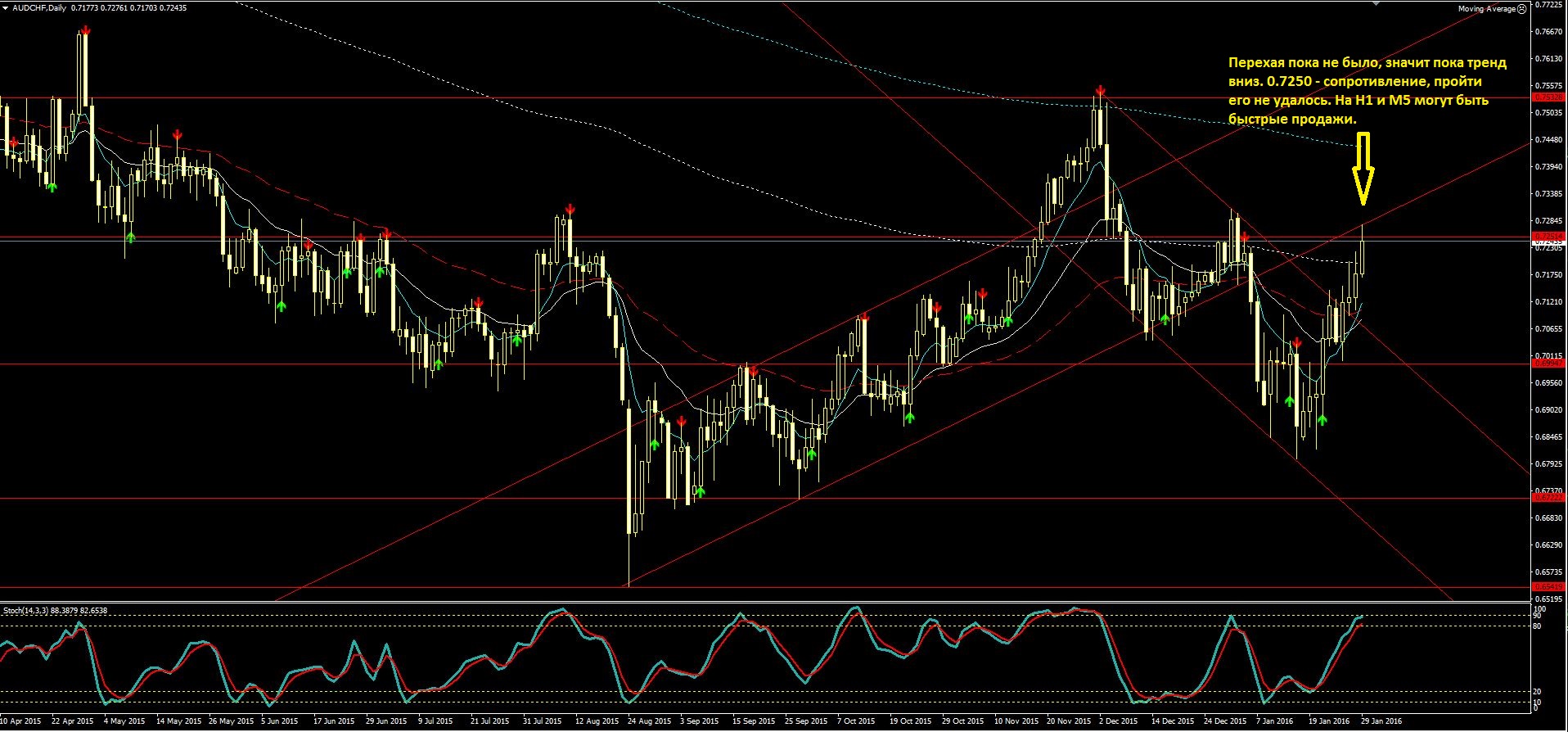1568x732 pixels.
Task: Click the 0.69020 price scale value
Action: 1548,410
